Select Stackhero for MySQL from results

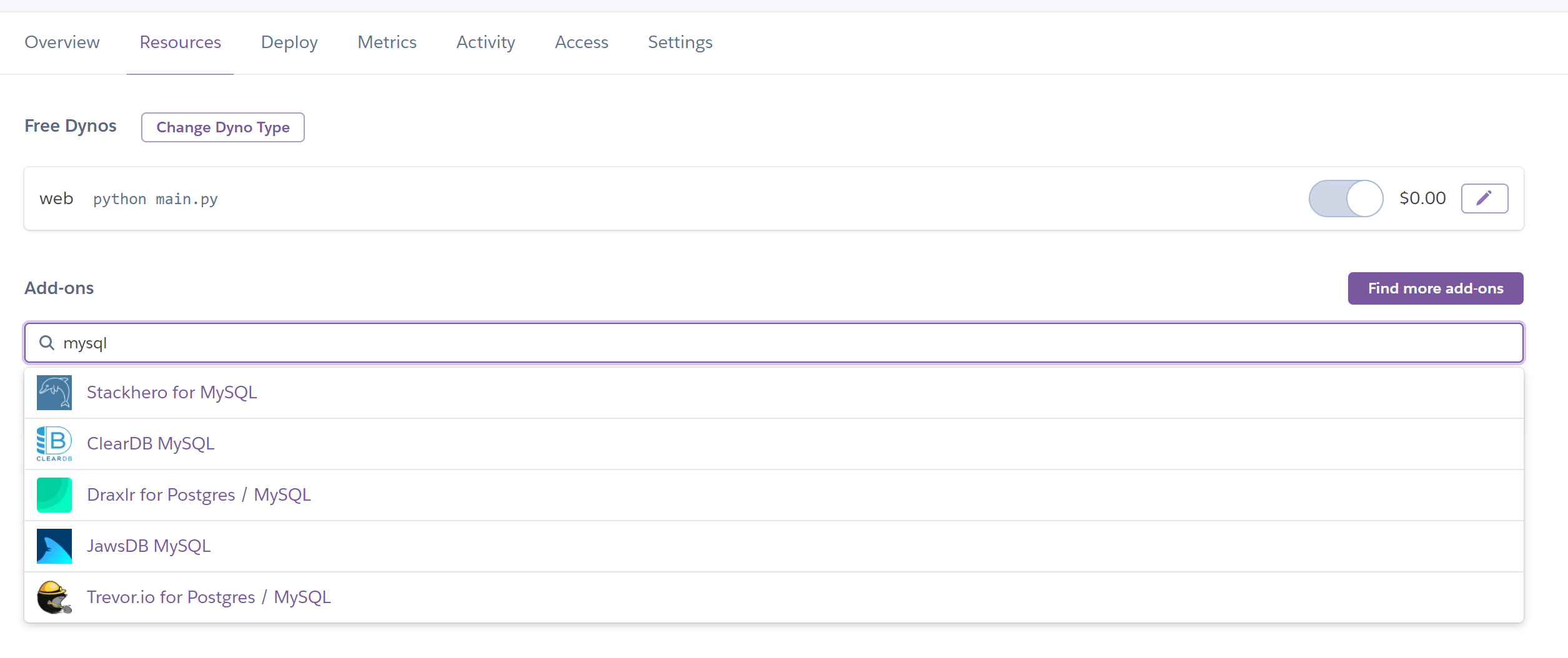[x=172, y=393]
